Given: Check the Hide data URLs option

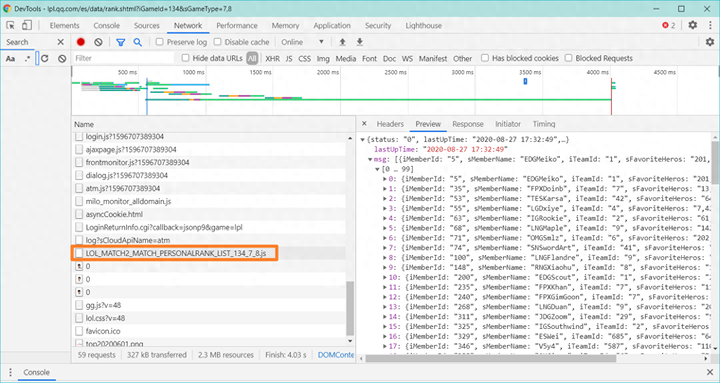Looking at the screenshot, I should 186,58.
